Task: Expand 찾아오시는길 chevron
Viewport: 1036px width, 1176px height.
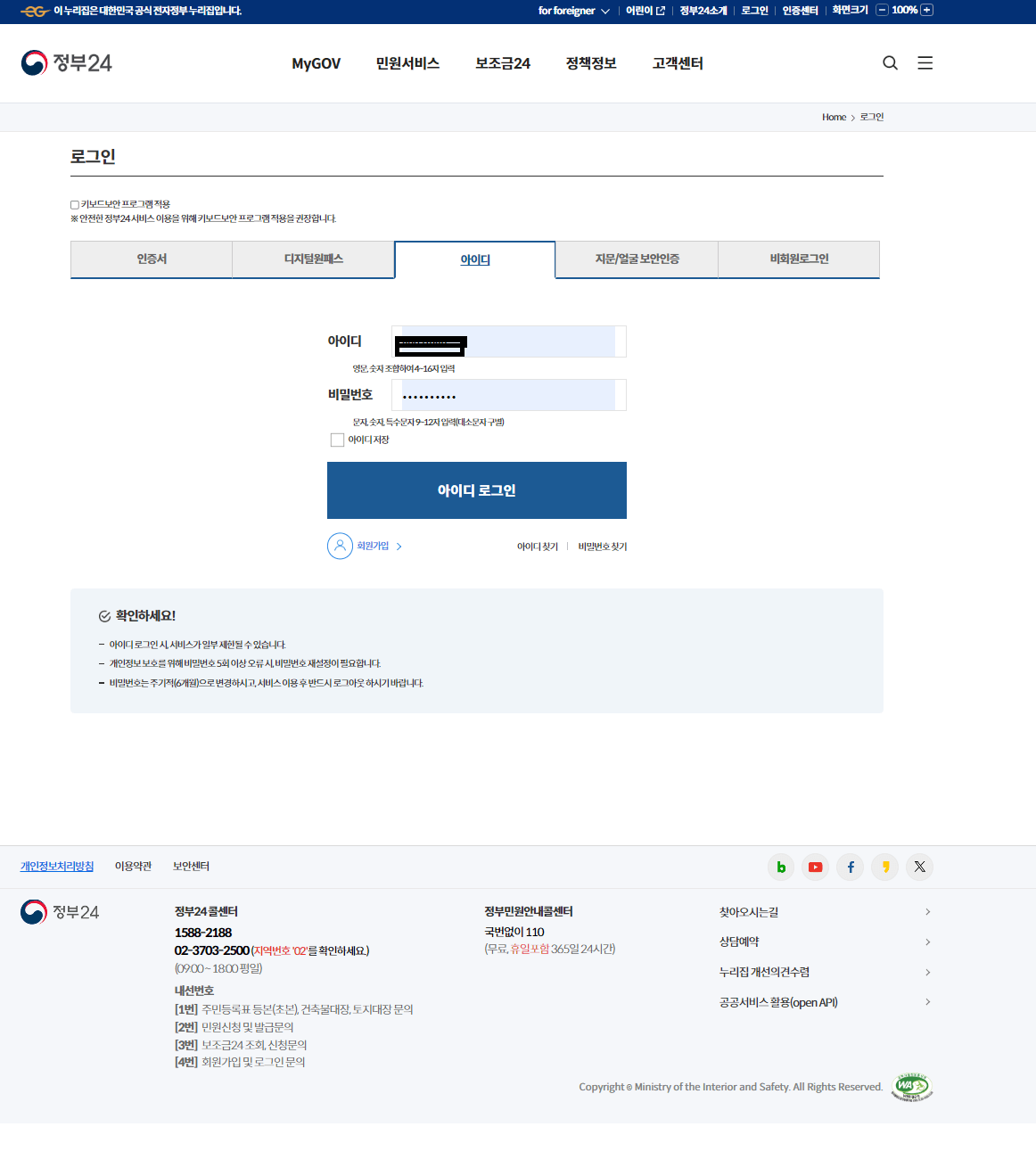Action: click(928, 912)
